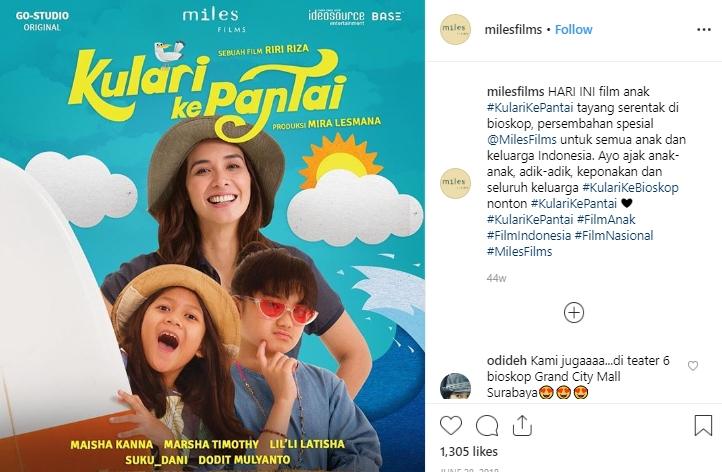Screen dimensions: 722x472
Task: Open the milesfilms profile avatar in the header
Action: click(455, 29)
